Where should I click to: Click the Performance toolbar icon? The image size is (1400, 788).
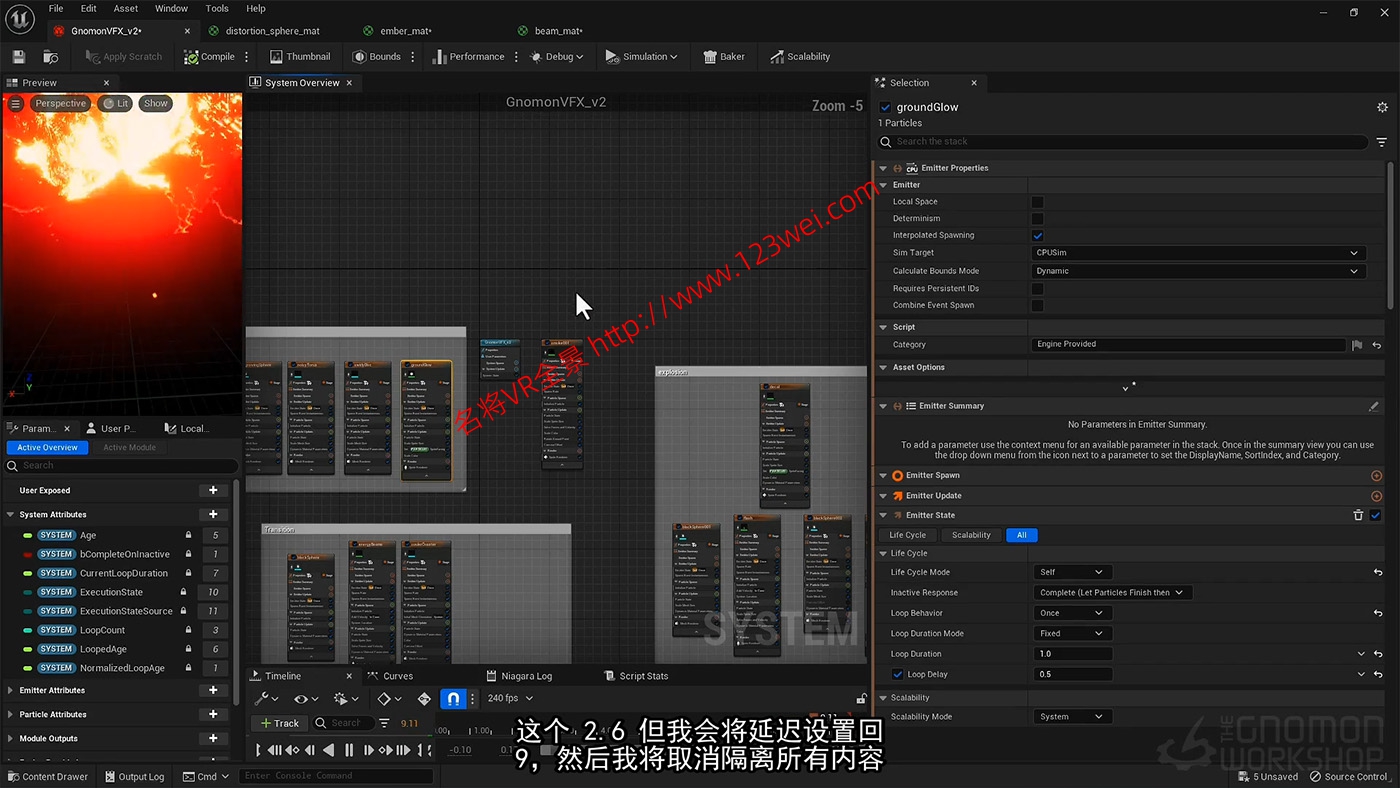pos(469,56)
